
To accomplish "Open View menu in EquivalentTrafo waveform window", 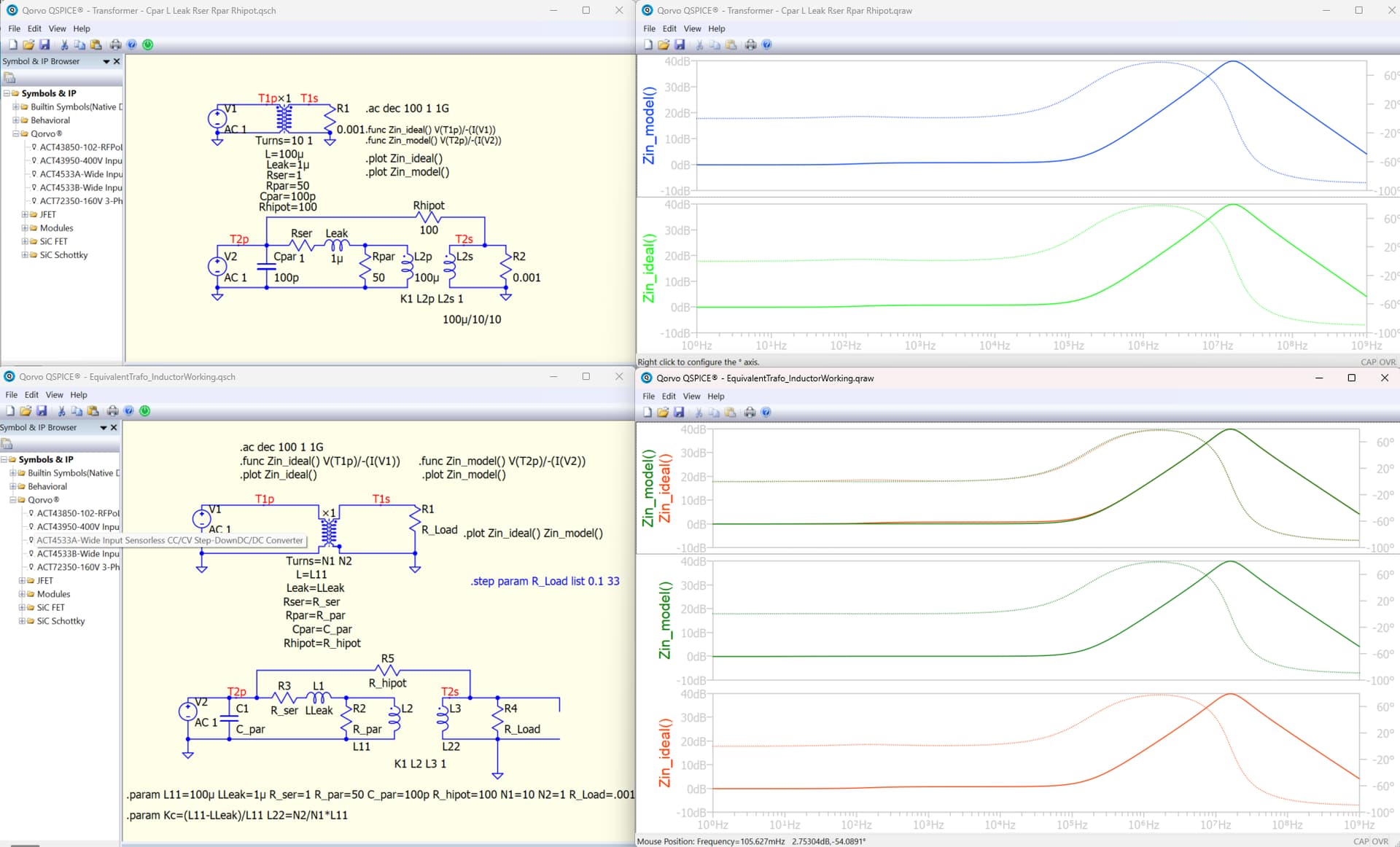I will click(x=691, y=397).
